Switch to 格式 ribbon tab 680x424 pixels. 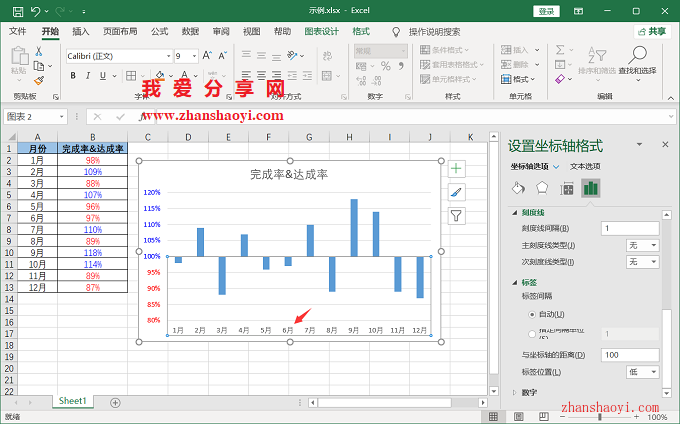[x=361, y=31]
